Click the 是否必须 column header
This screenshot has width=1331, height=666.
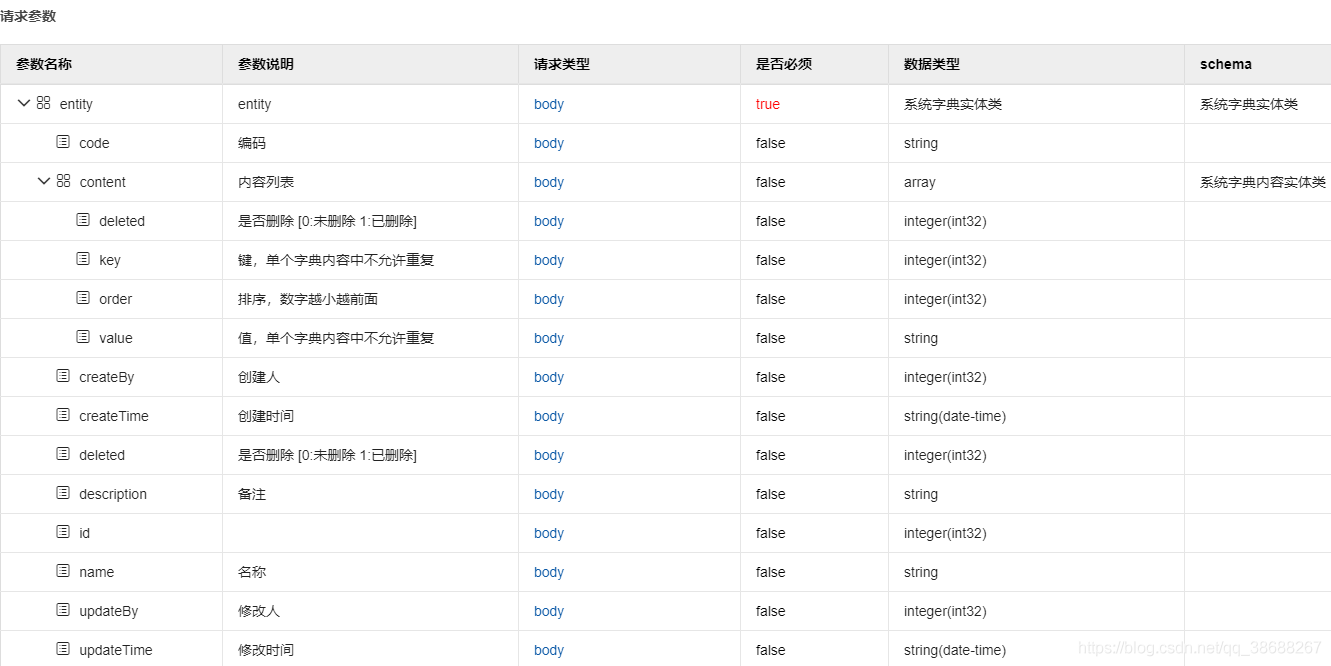pyautogui.click(x=783, y=64)
